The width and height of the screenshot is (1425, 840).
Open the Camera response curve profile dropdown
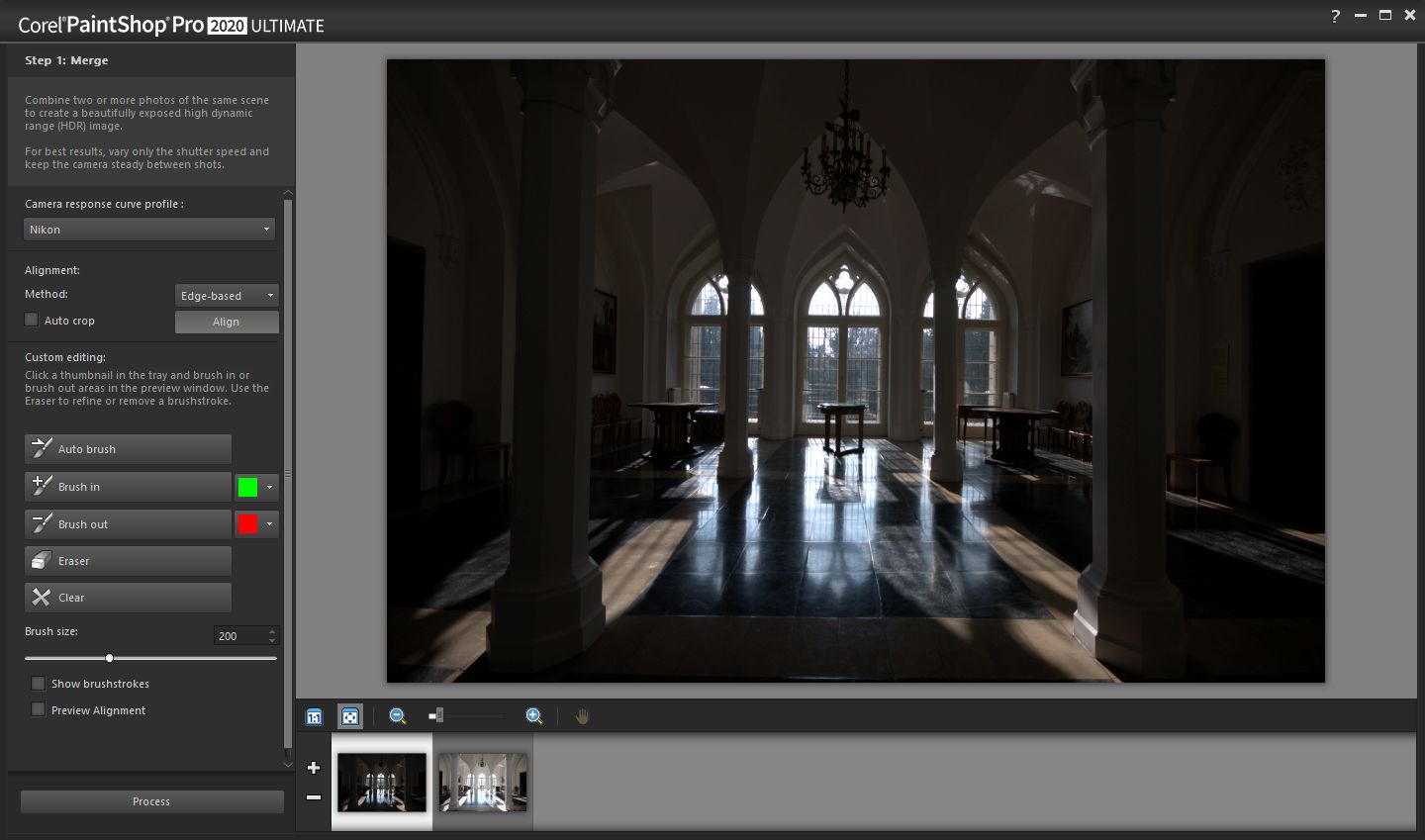coord(148,229)
